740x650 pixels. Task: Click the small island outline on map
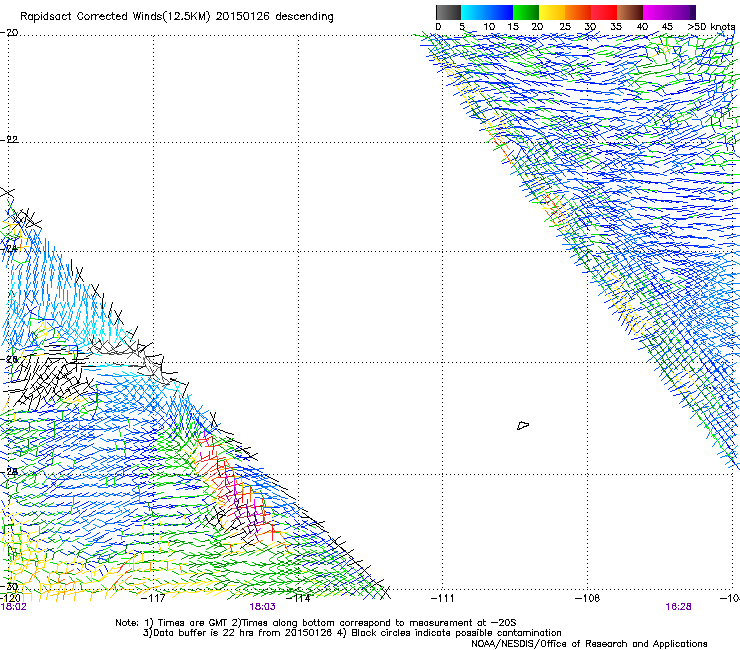(x=523, y=425)
